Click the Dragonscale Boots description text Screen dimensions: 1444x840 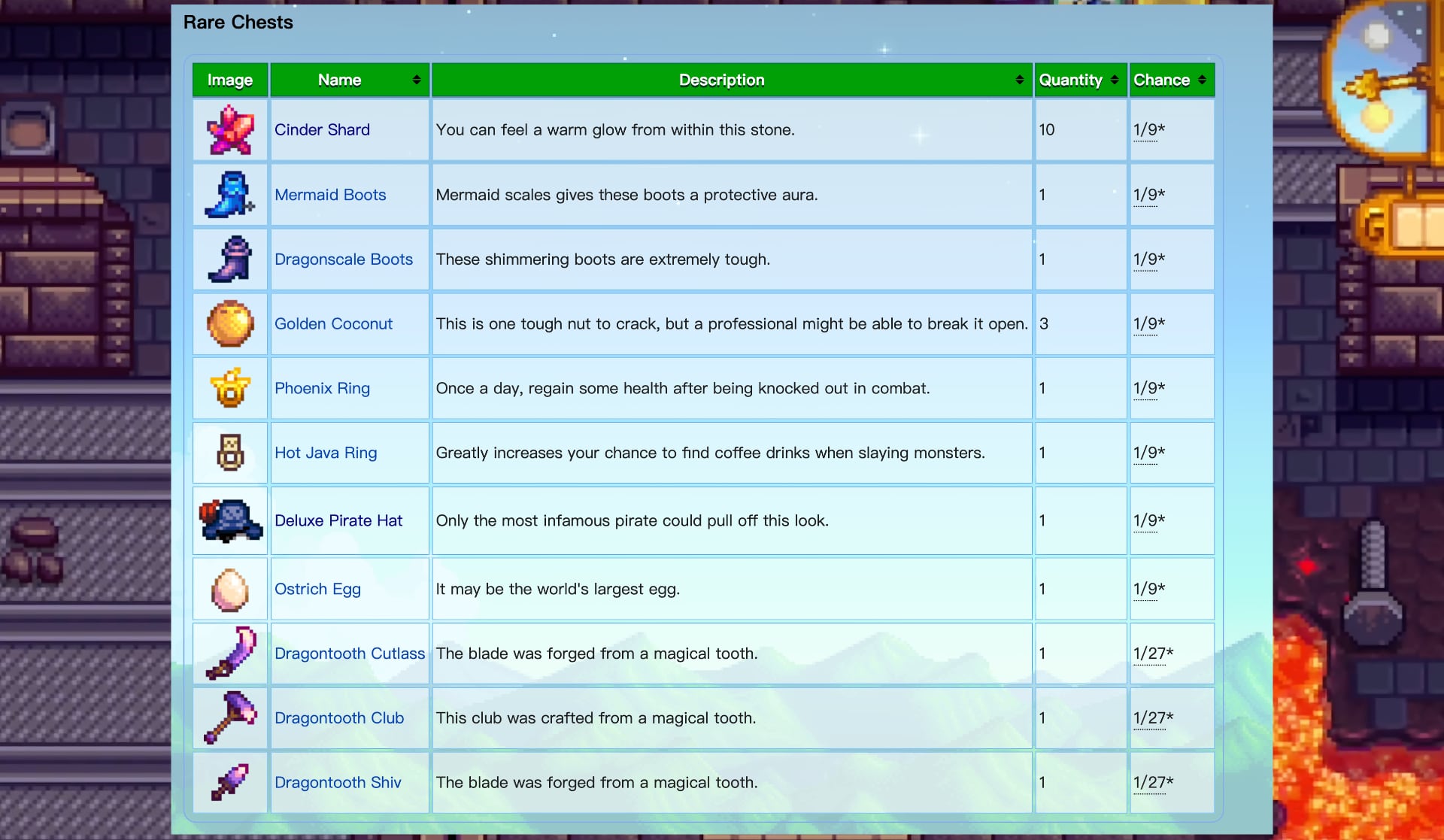pos(603,259)
